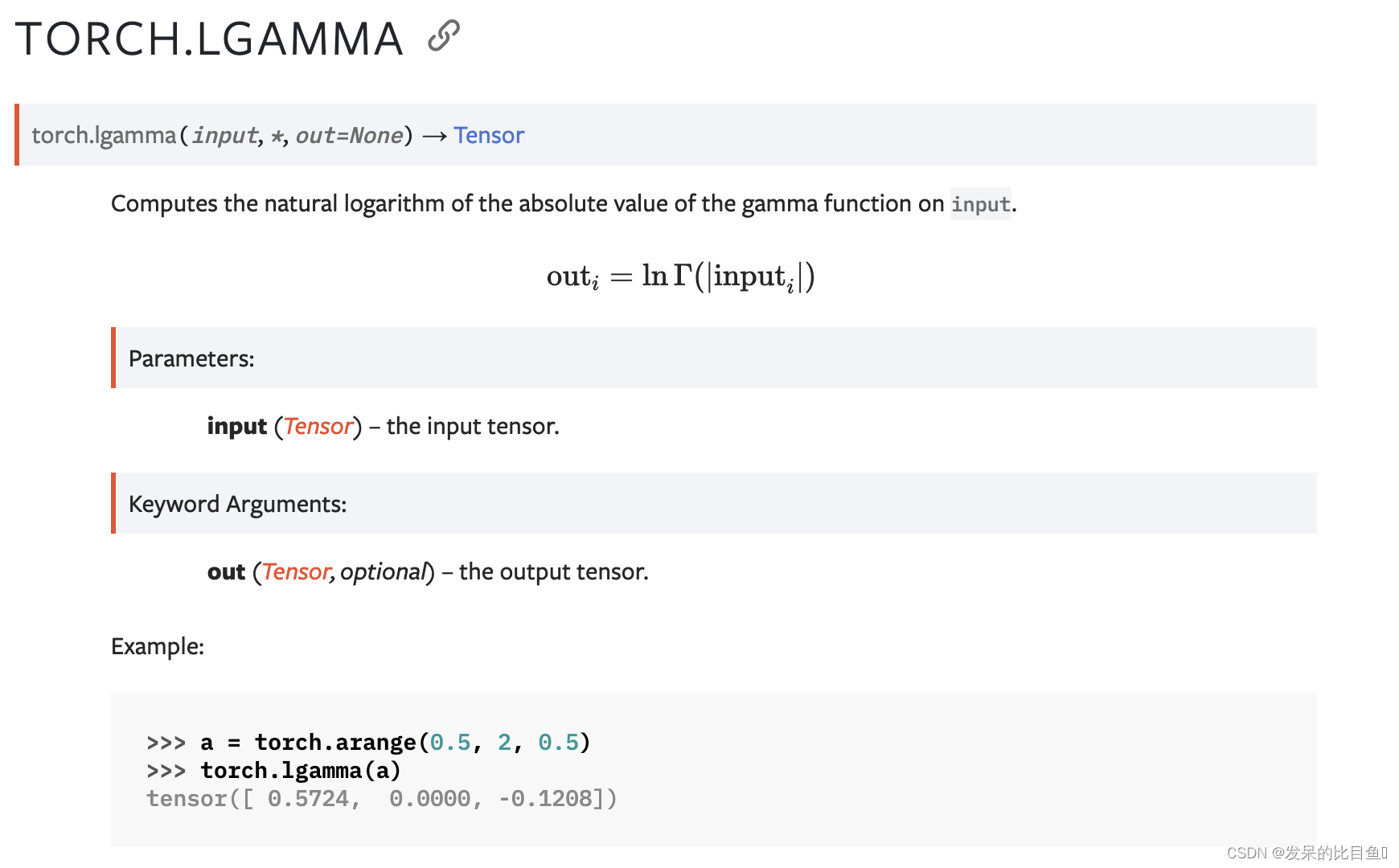Screen dimensions: 1399x868
Task: Click the TORCH.LGAMMA page heading
Action: coord(209,39)
